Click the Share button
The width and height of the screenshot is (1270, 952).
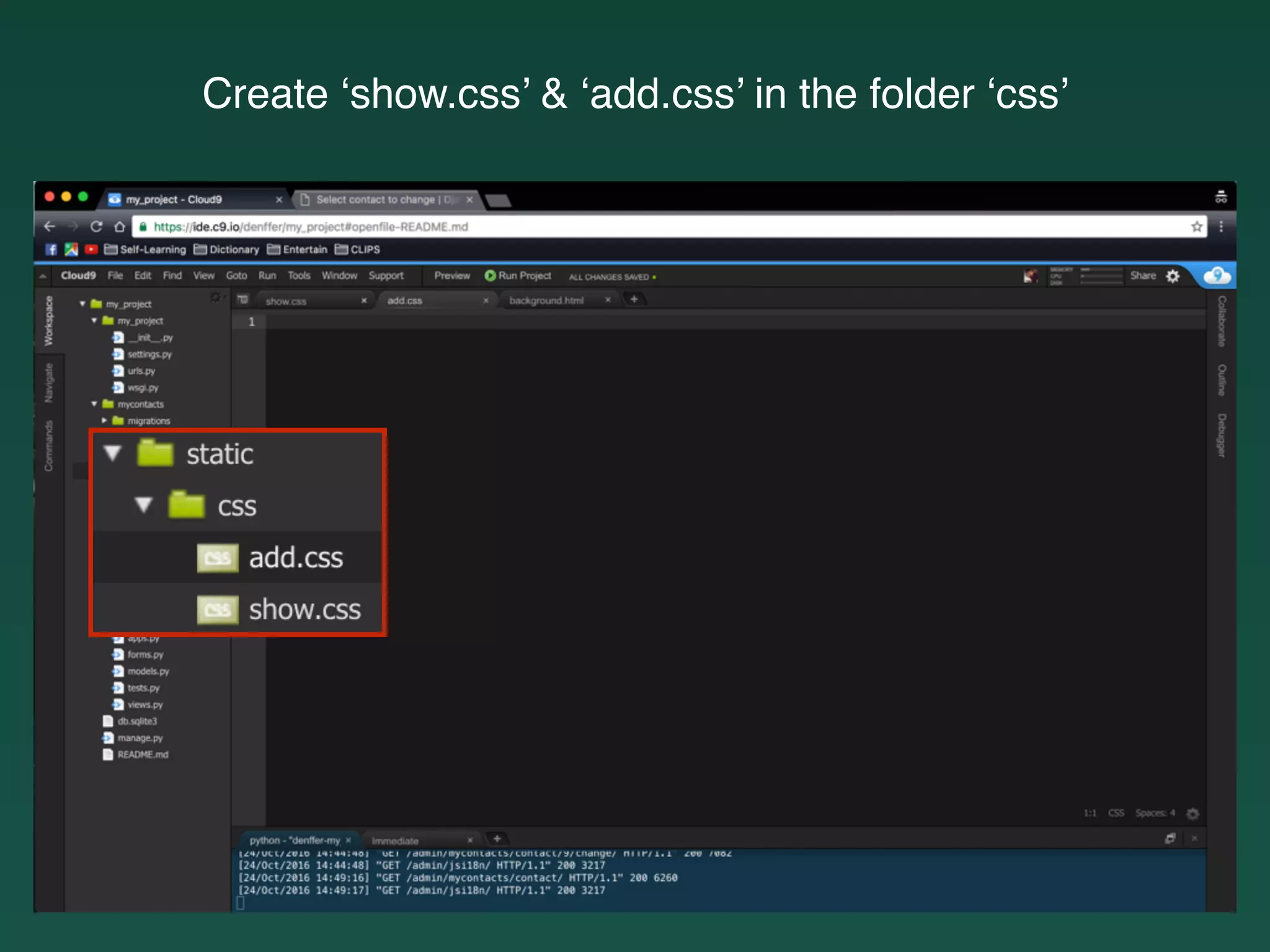pos(1142,276)
